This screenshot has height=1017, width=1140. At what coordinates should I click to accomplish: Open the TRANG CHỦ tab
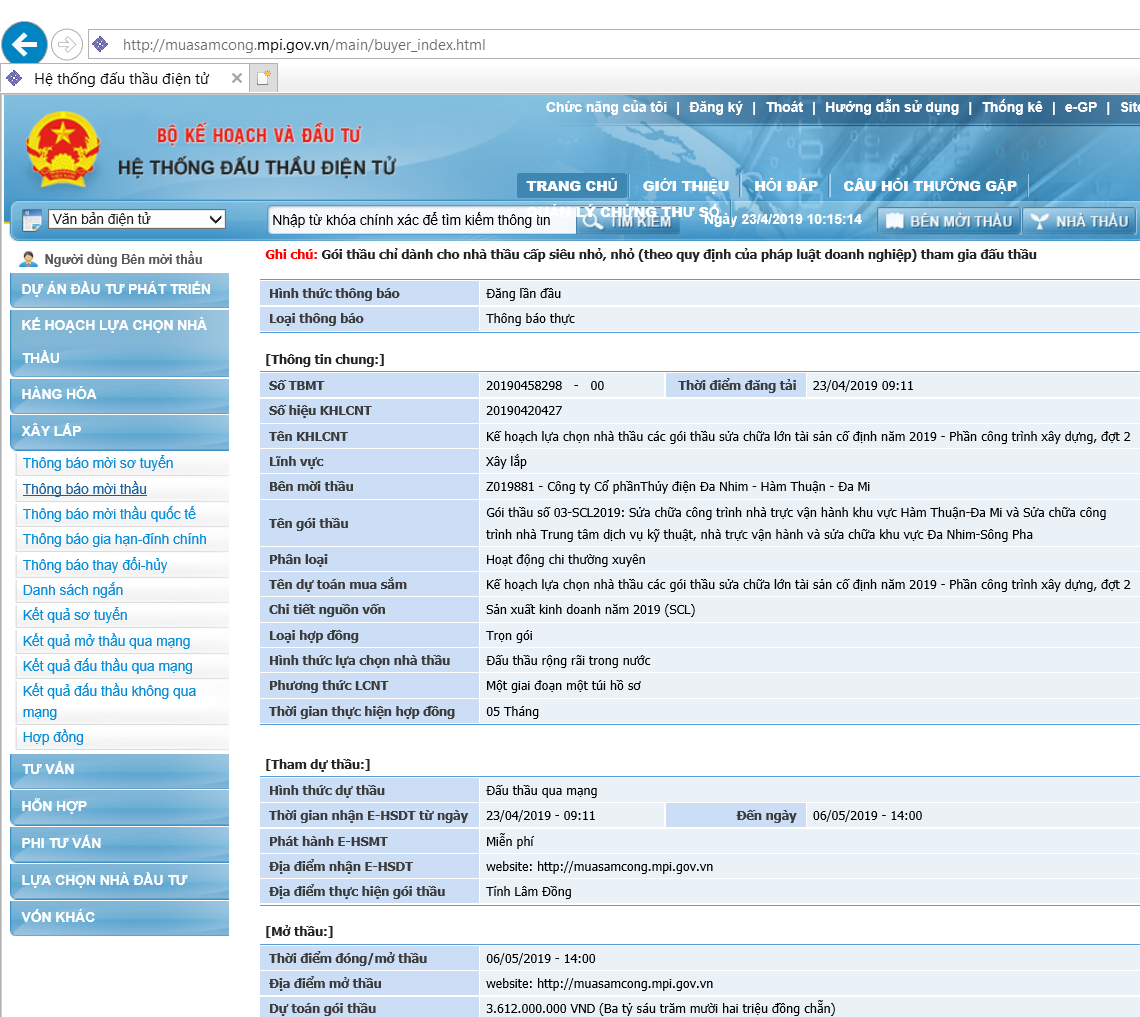pos(571,186)
